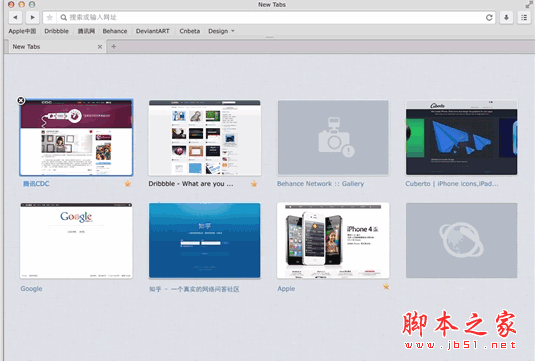Open the 腾讯网 bookmark

point(86,31)
